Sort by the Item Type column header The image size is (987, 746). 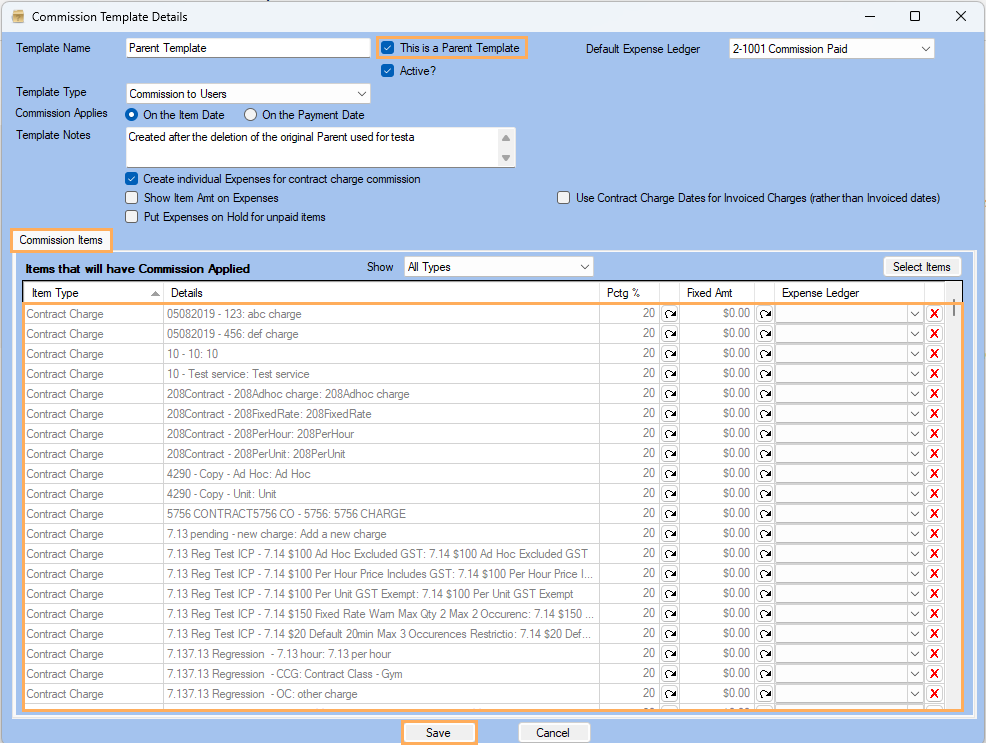(x=92, y=293)
